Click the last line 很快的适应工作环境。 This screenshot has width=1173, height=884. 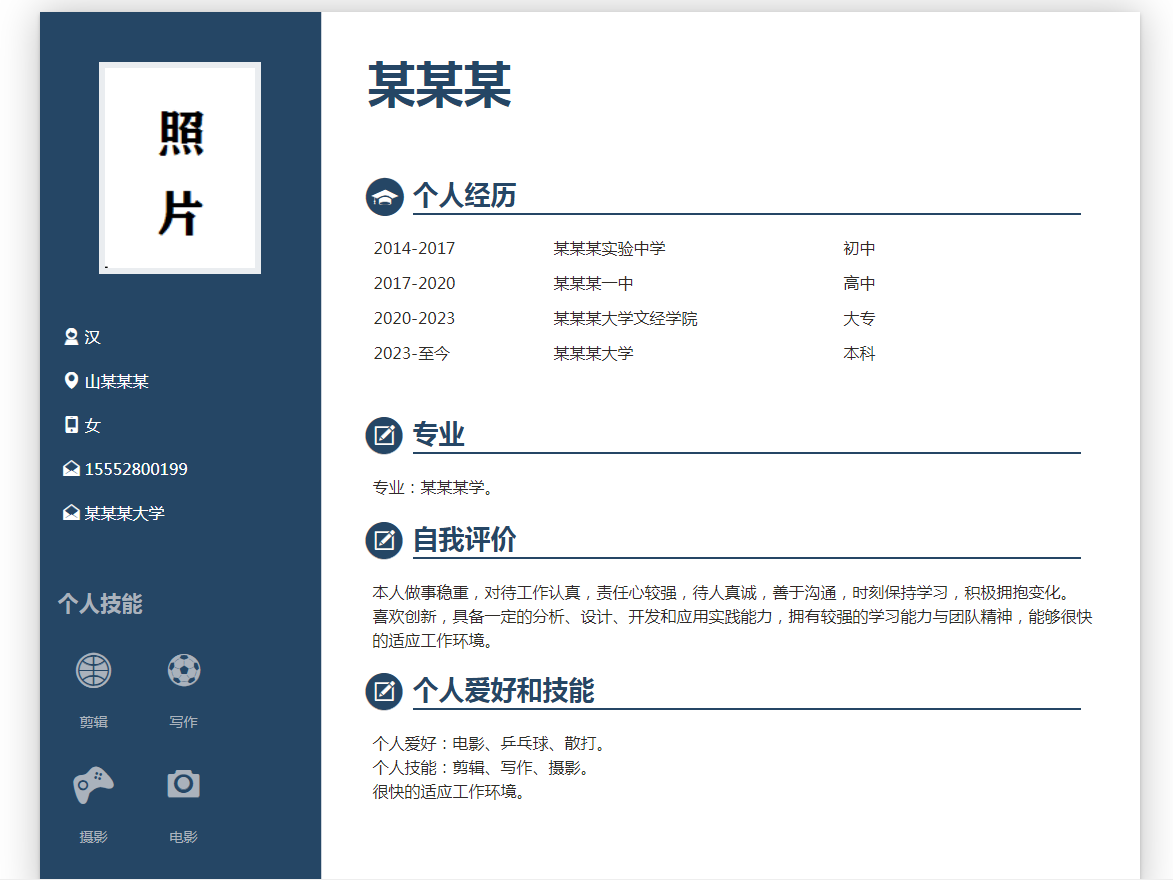tap(450, 792)
